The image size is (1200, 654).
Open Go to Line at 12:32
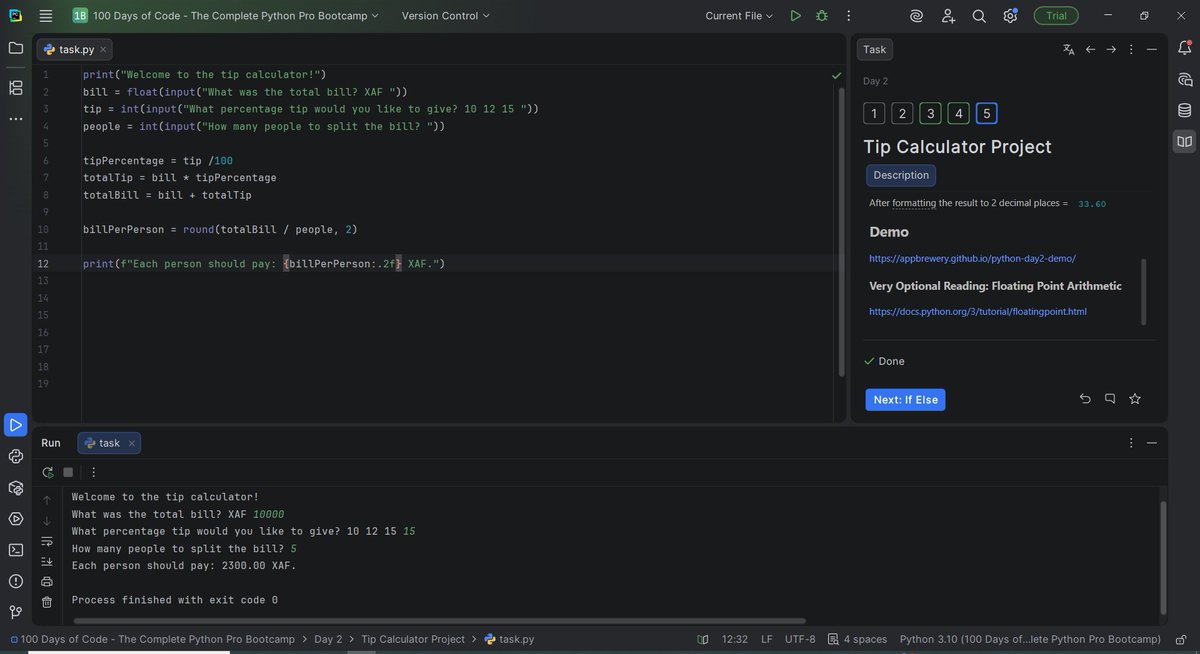(734, 639)
